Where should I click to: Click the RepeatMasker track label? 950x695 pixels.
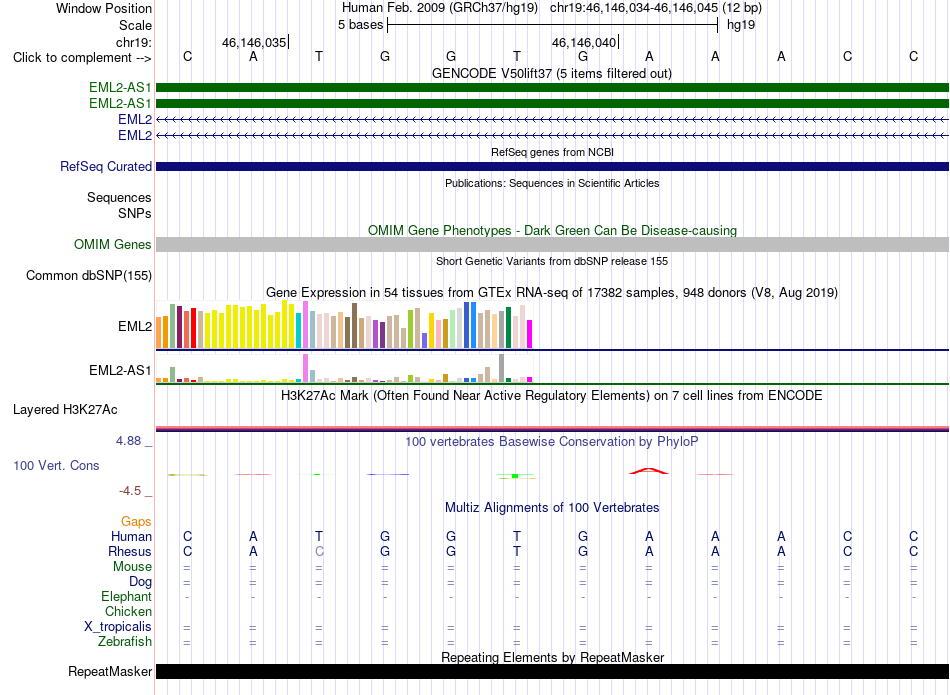click(x=110, y=671)
